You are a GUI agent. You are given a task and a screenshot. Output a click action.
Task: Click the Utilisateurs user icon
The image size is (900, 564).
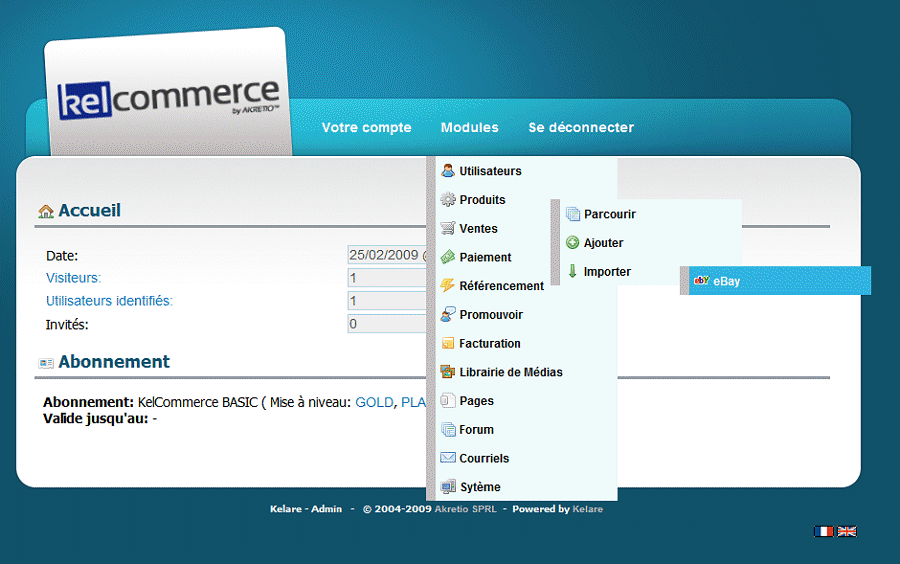(448, 171)
